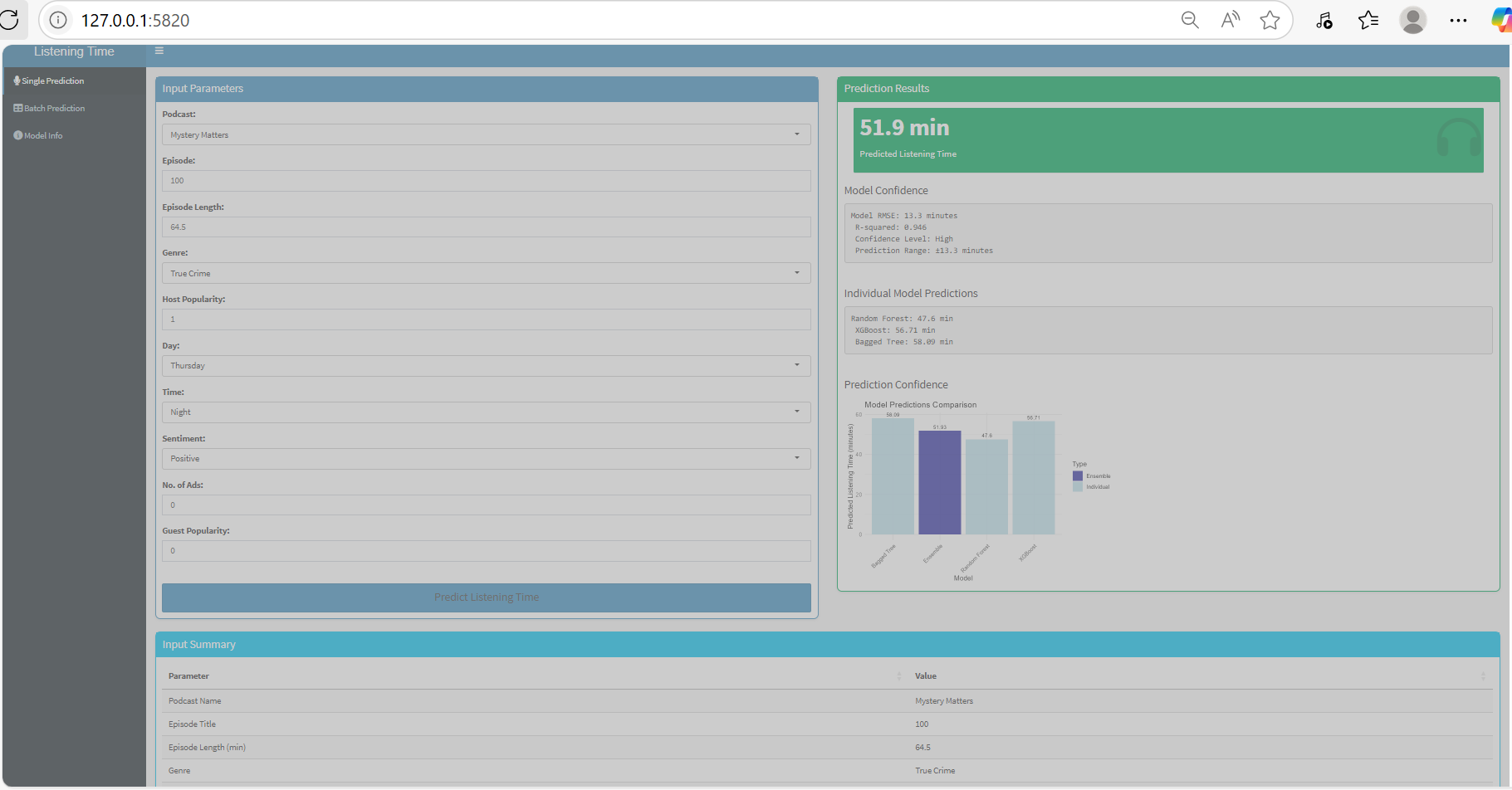Click the browser profile avatar
The height and width of the screenshot is (790, 1512).
pos(1412,20)
